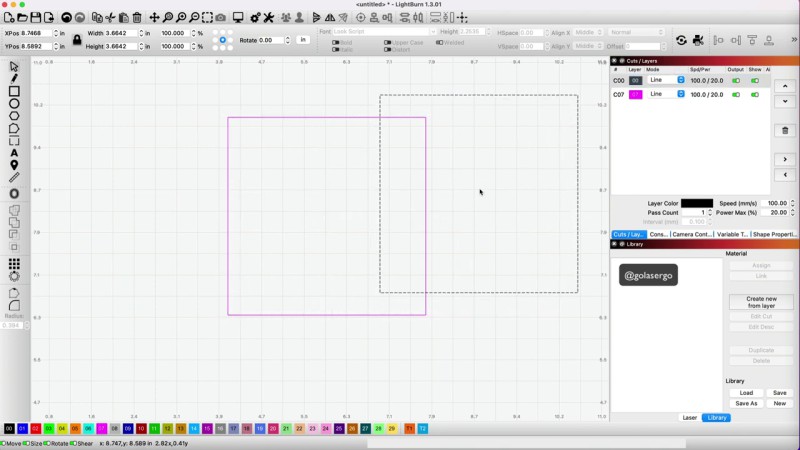Toggle Show switch for layer C07
The image size is (800, 450).
[x=755, y=94]
